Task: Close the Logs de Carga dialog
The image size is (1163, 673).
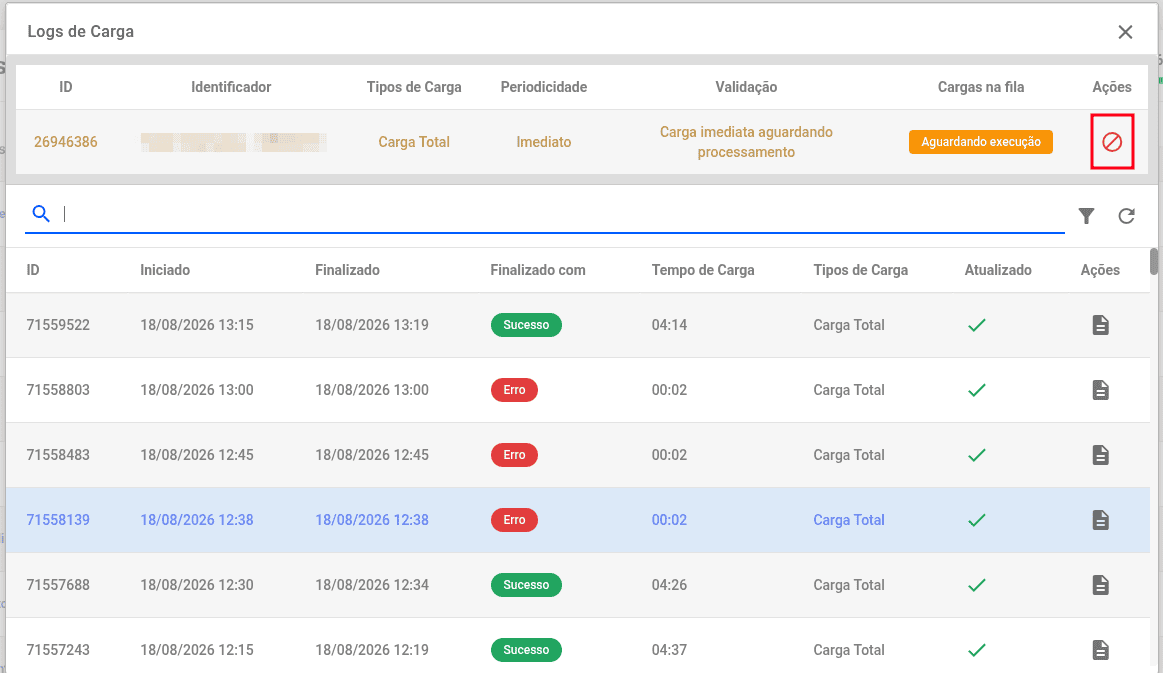Action: 1125,32
